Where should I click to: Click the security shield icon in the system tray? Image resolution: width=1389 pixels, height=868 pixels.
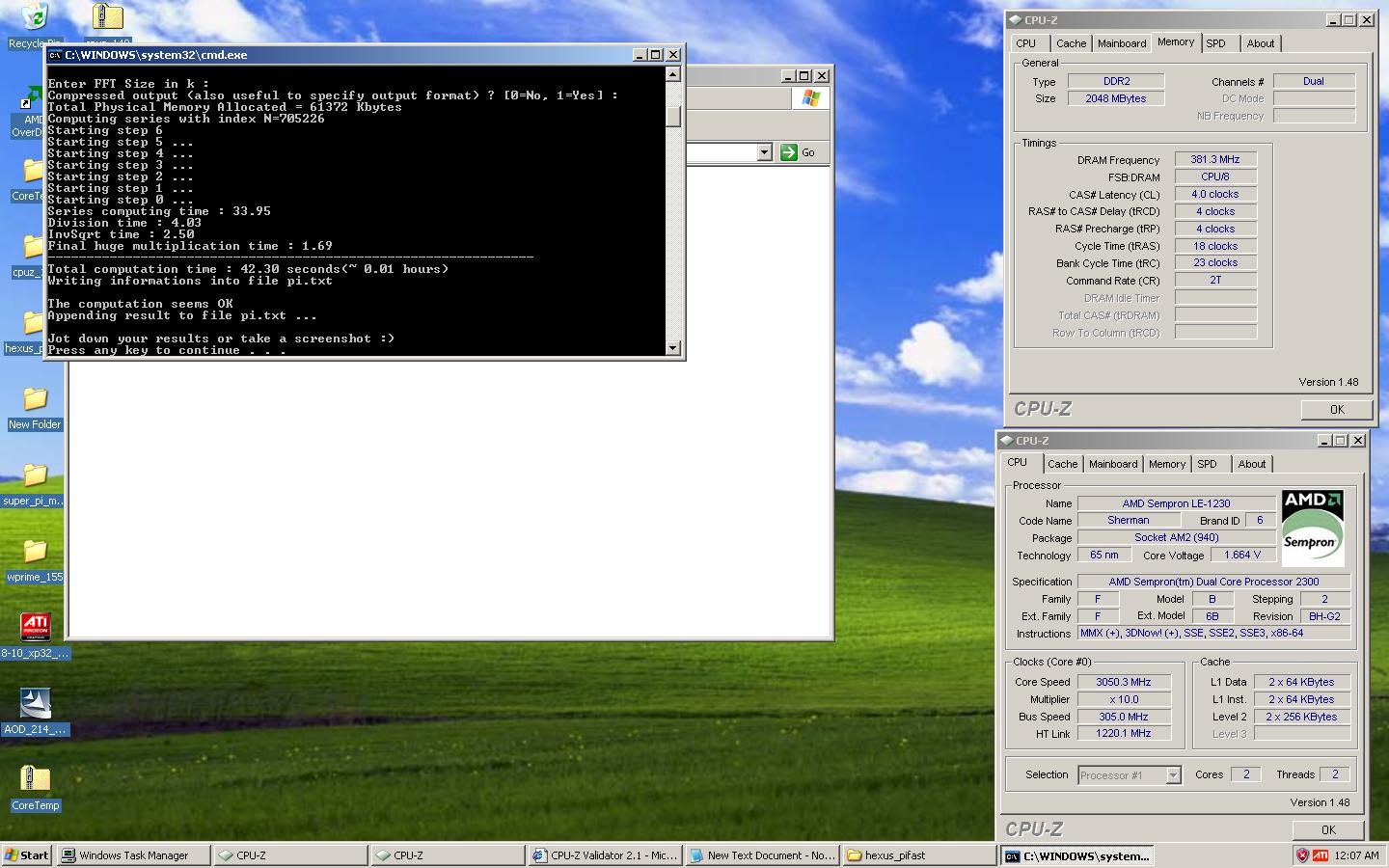1302,855
